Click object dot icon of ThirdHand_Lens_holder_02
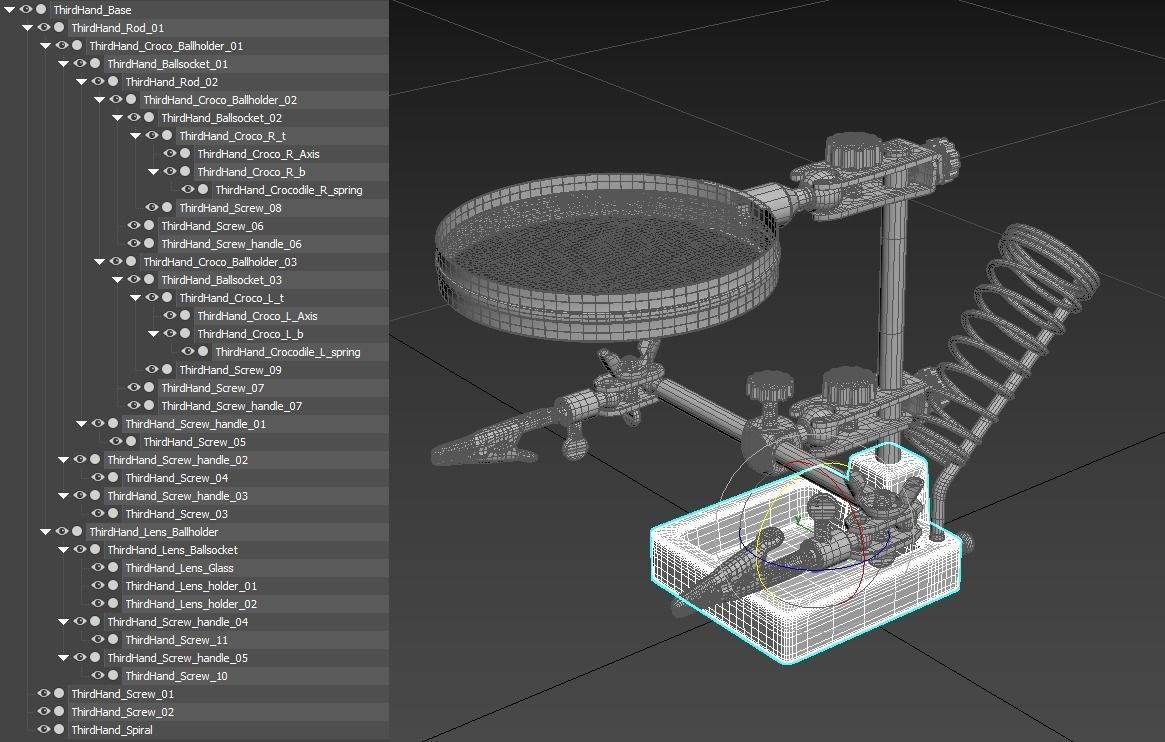Image resolution: width=1165 pixels, height=742 pixels. (113, 604)
